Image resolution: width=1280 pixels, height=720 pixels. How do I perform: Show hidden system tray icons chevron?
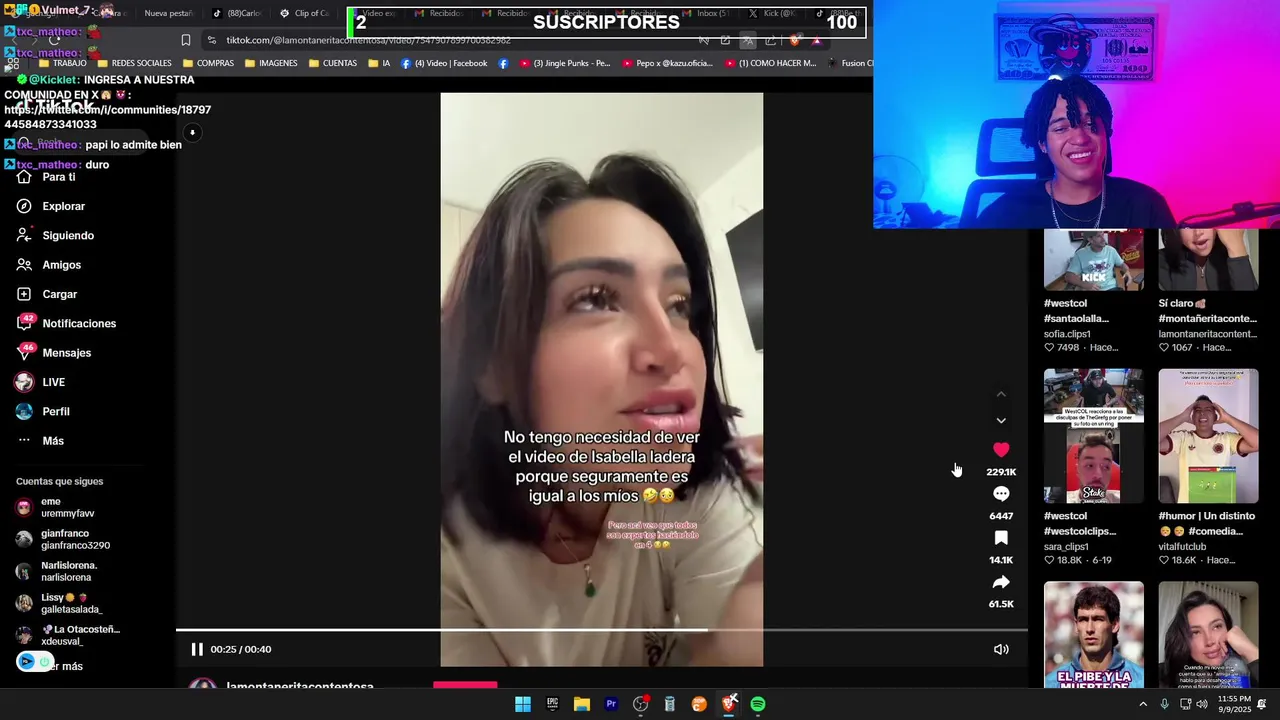click(x=1143, y=704)
